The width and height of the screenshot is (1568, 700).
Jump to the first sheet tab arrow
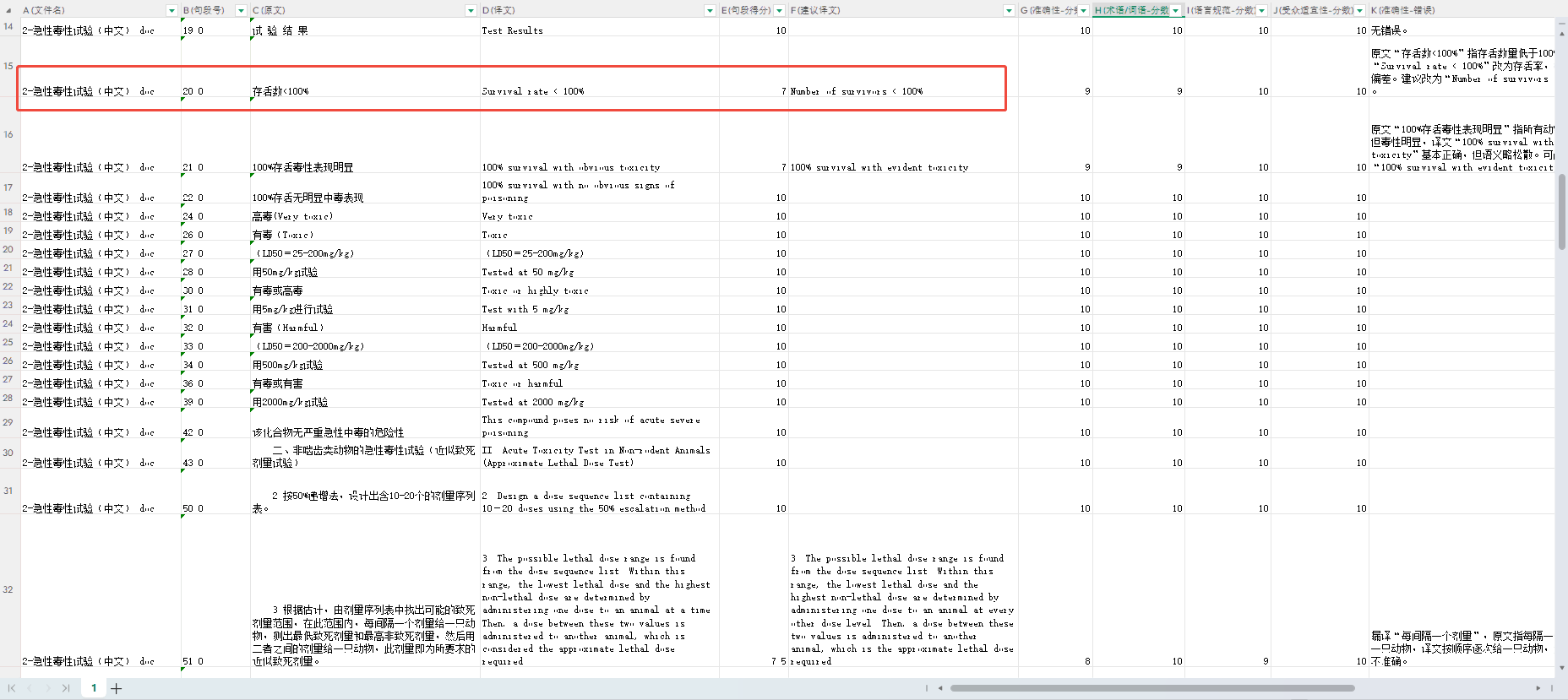click(12, 688)
